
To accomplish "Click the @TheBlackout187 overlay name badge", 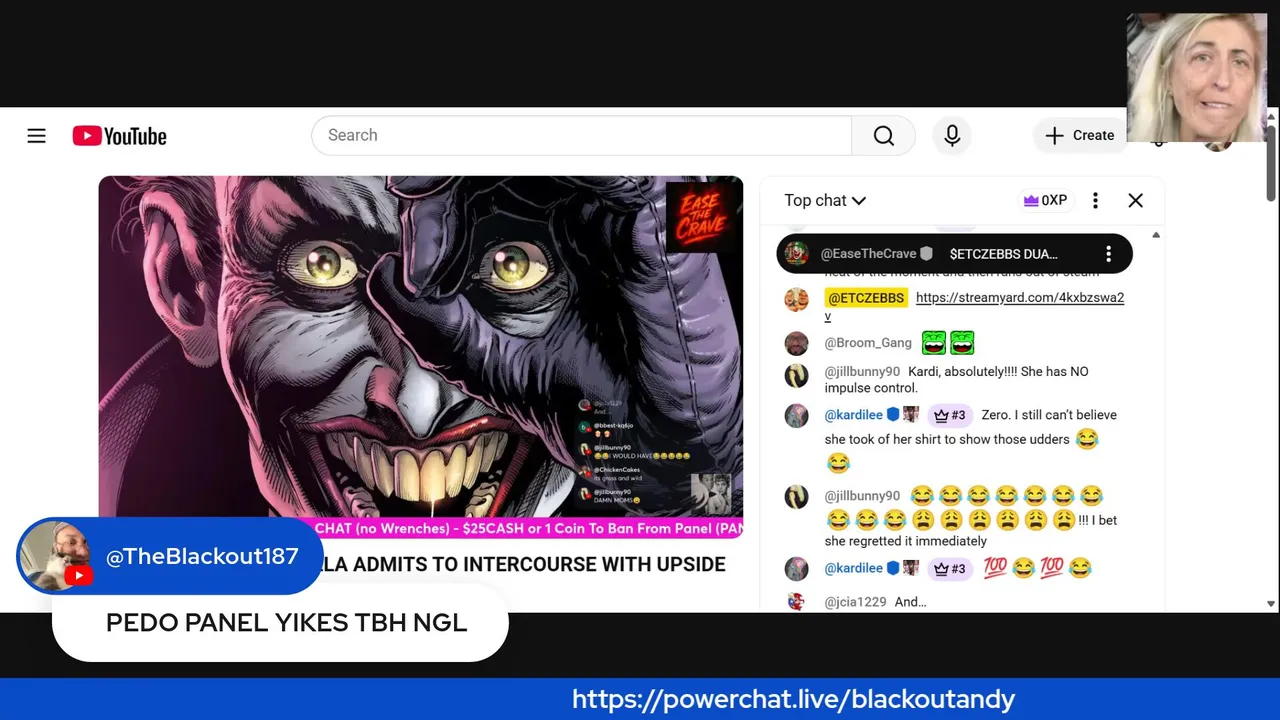I will (170, 556).
